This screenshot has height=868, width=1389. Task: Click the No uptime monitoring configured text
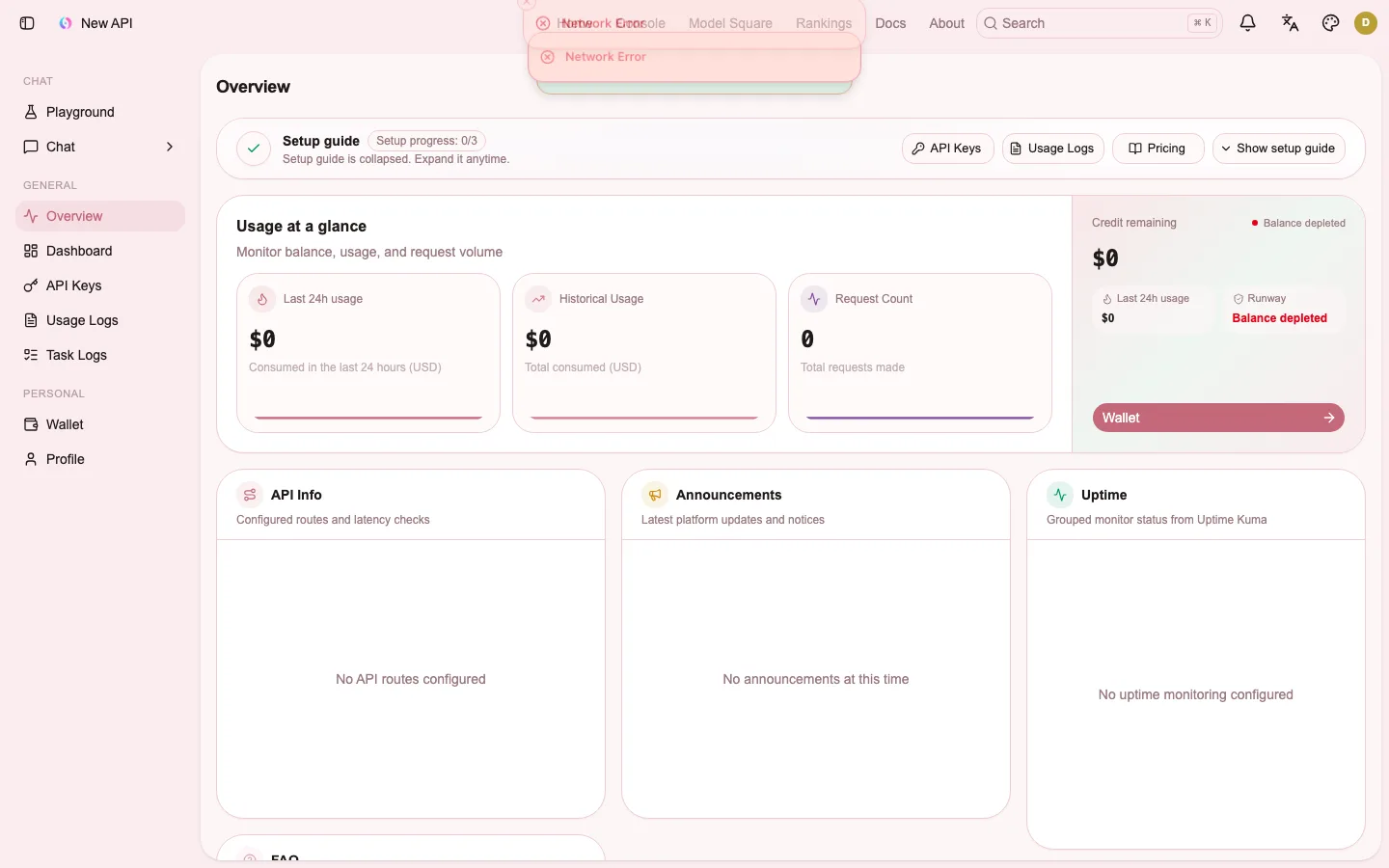[x=1195, y=694]
